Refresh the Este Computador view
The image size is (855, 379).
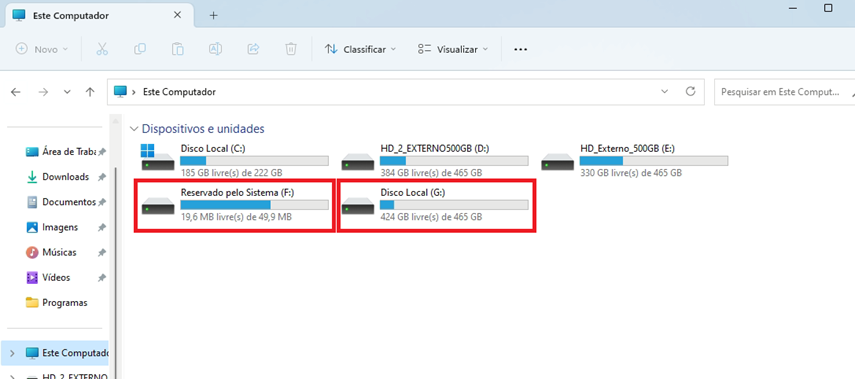[690, 92]
